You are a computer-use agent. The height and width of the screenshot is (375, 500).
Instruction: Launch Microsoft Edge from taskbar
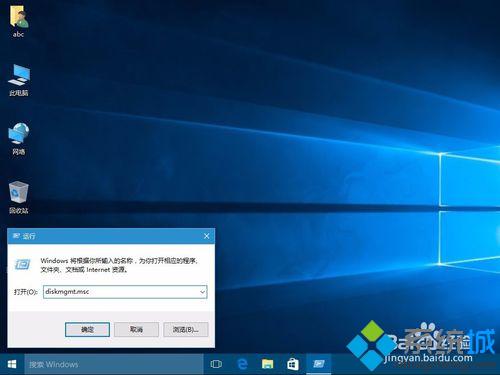pyautogui.click(x=242, y=364)
